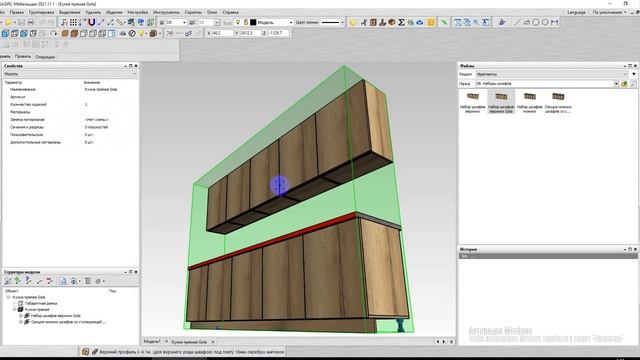Select the Набор шкафов нижних thumbnail

coord(529,102)
